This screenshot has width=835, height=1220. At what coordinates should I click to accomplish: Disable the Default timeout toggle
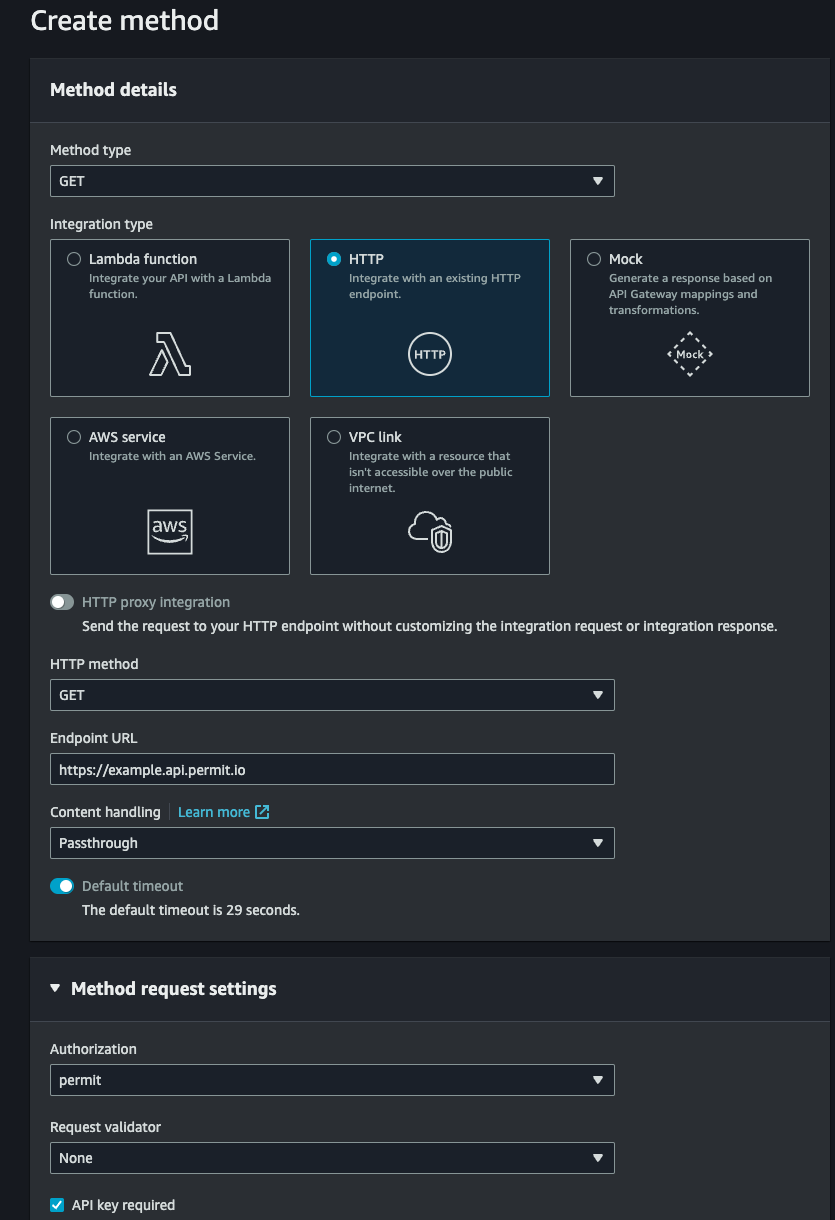pyautogui.click(x=62, y=886)
